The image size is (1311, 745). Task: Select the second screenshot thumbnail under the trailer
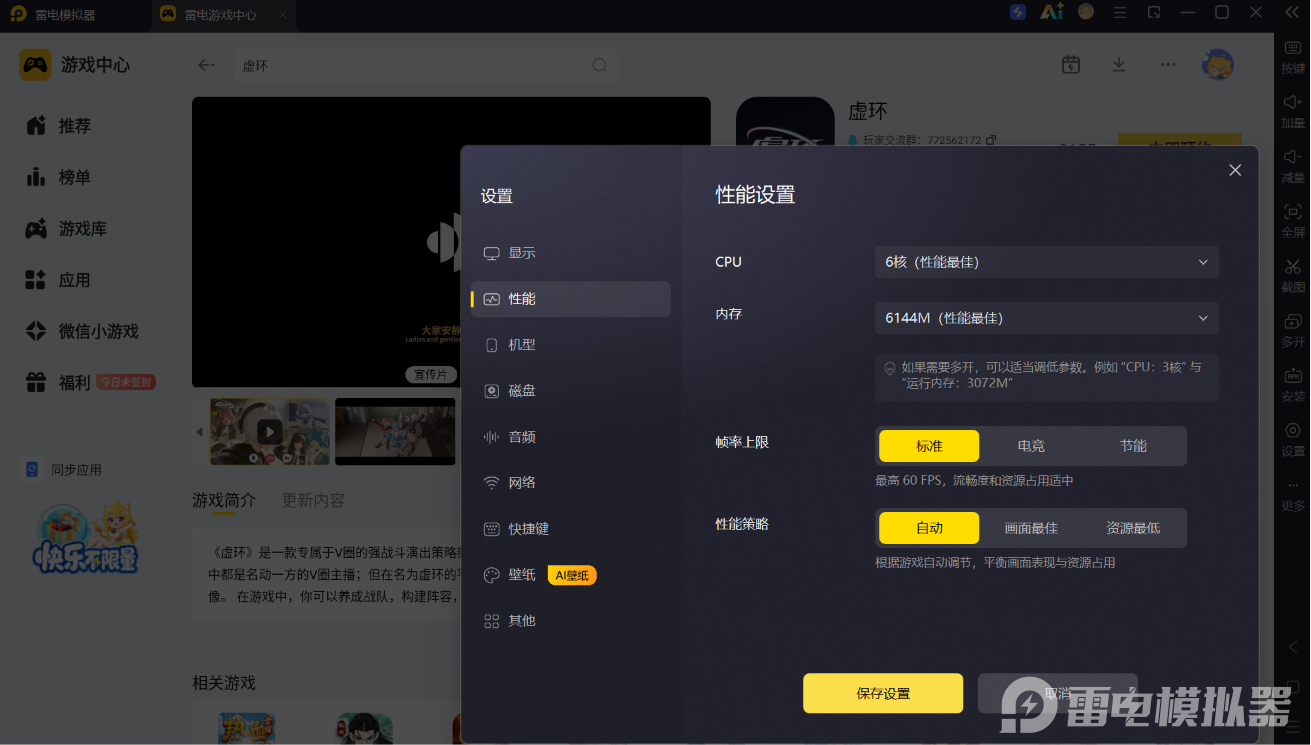(395, 432)
